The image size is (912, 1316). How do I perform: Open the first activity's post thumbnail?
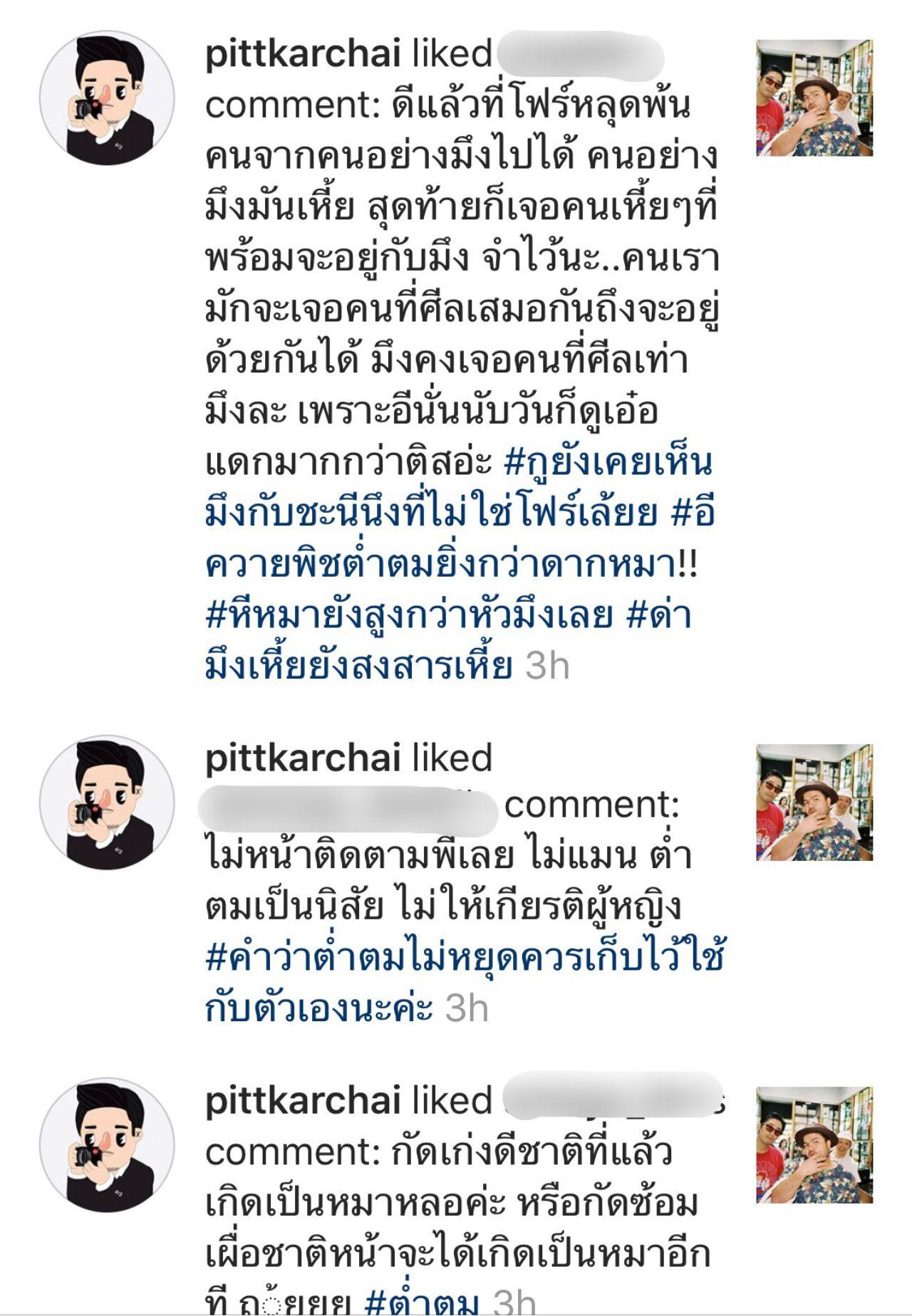click(814, 98)
